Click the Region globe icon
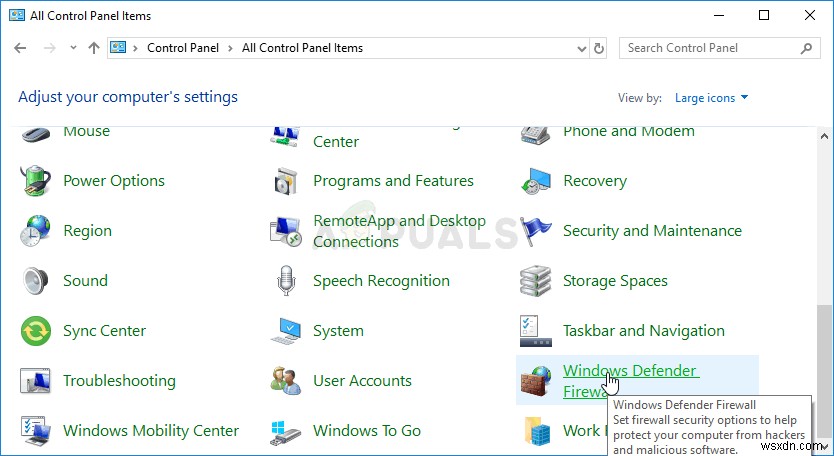The width and height of the screenshot is (834, 456). (36, 231)
